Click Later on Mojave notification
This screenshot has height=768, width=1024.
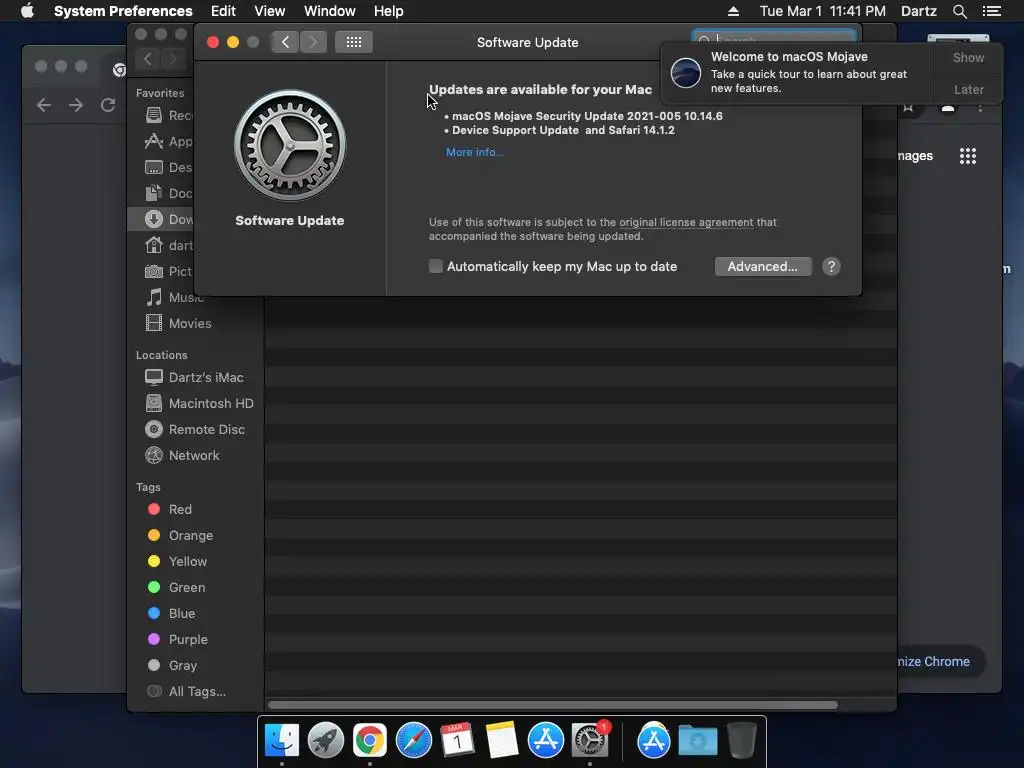[x=968, y=89]
